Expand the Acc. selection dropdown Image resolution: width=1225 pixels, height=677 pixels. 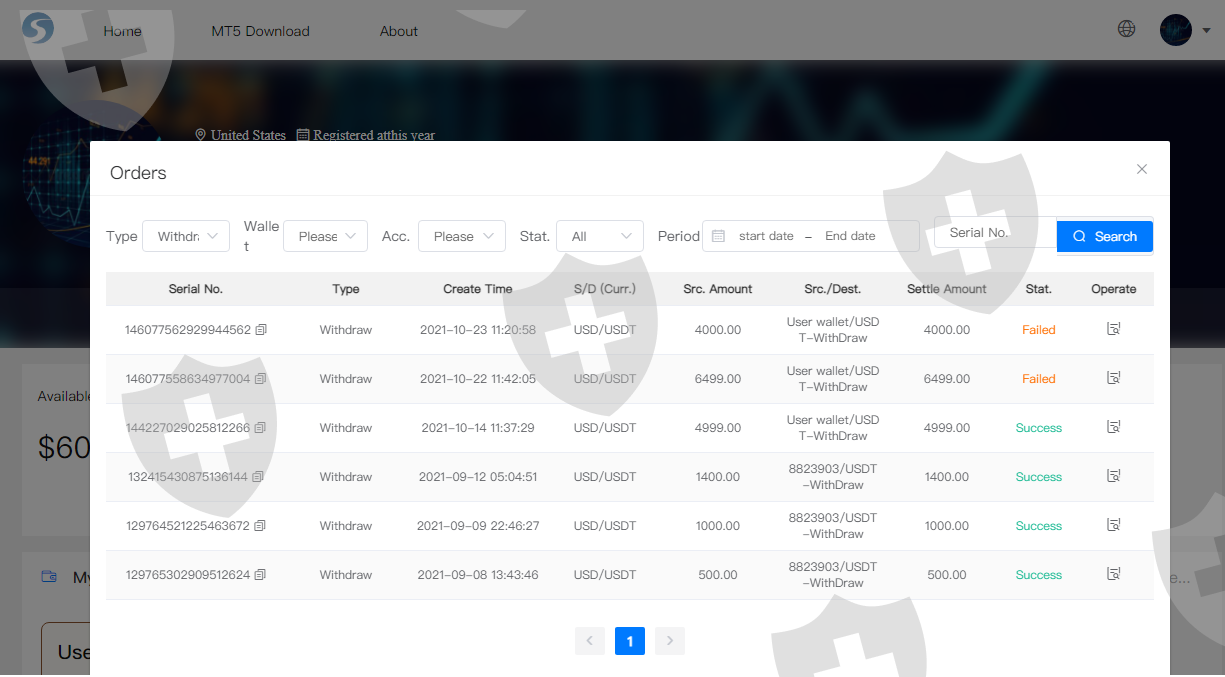(x=462, y=237)
